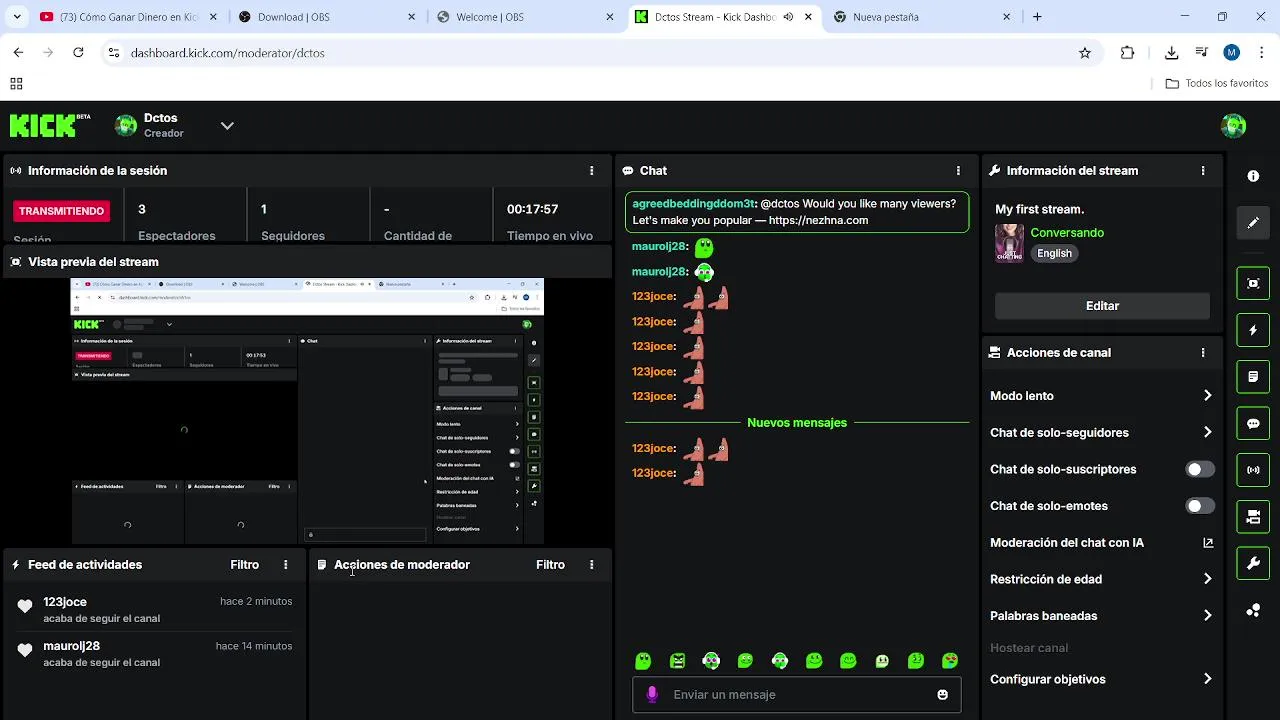Open Filtro in Feed de actividades
Image resolution: width=1280 pixels, height=720 pixels.
(x=245, y=565)
